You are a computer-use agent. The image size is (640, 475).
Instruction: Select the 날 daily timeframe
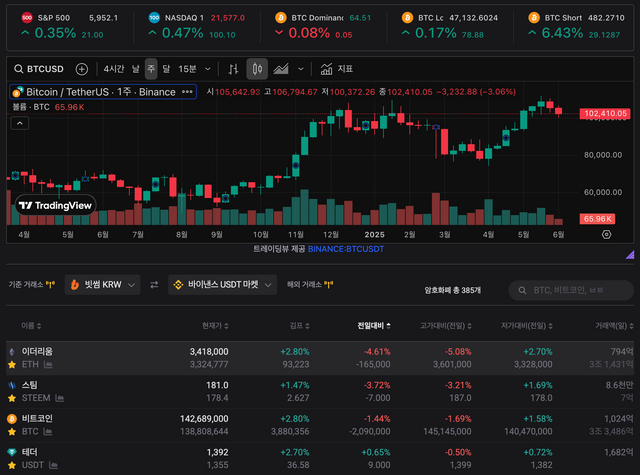point(136,69)
